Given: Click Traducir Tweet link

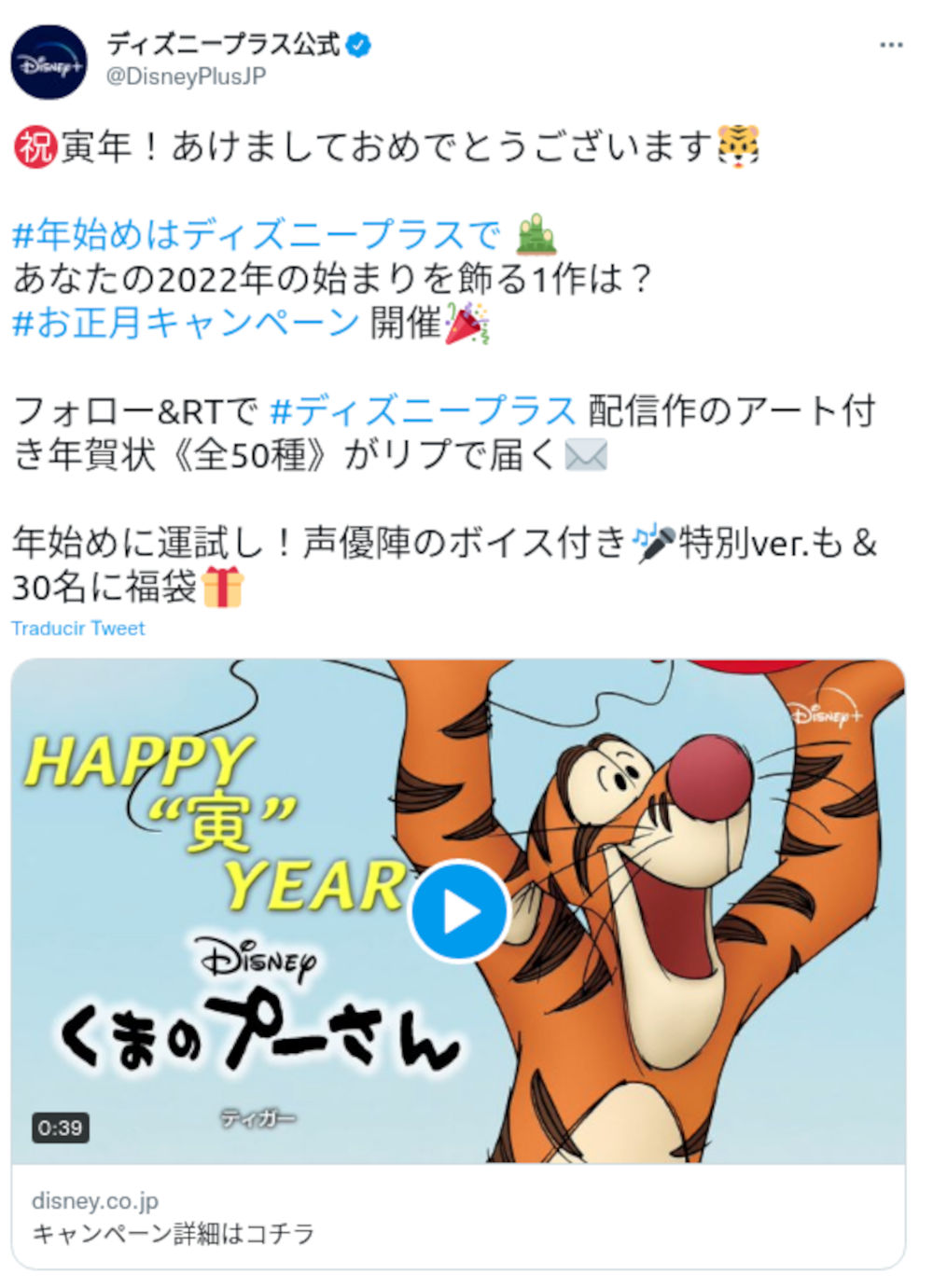Looking at the screenshot, I should pos(78,629).
